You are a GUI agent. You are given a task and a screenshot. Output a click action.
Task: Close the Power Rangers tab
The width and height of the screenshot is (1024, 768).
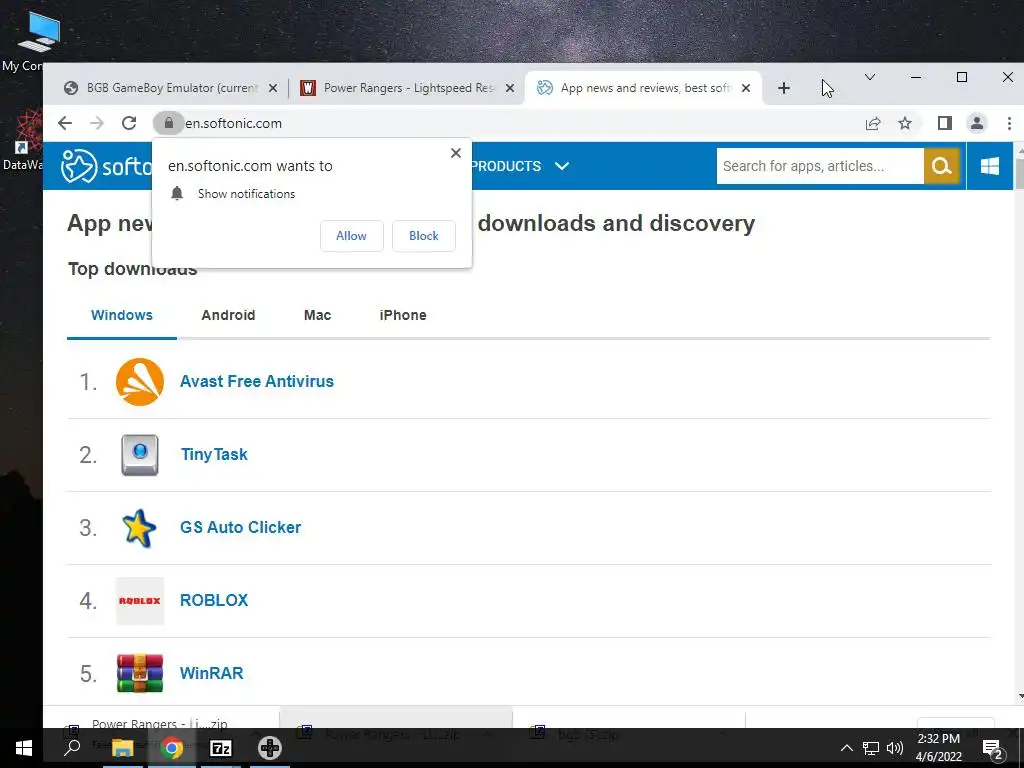510,88
